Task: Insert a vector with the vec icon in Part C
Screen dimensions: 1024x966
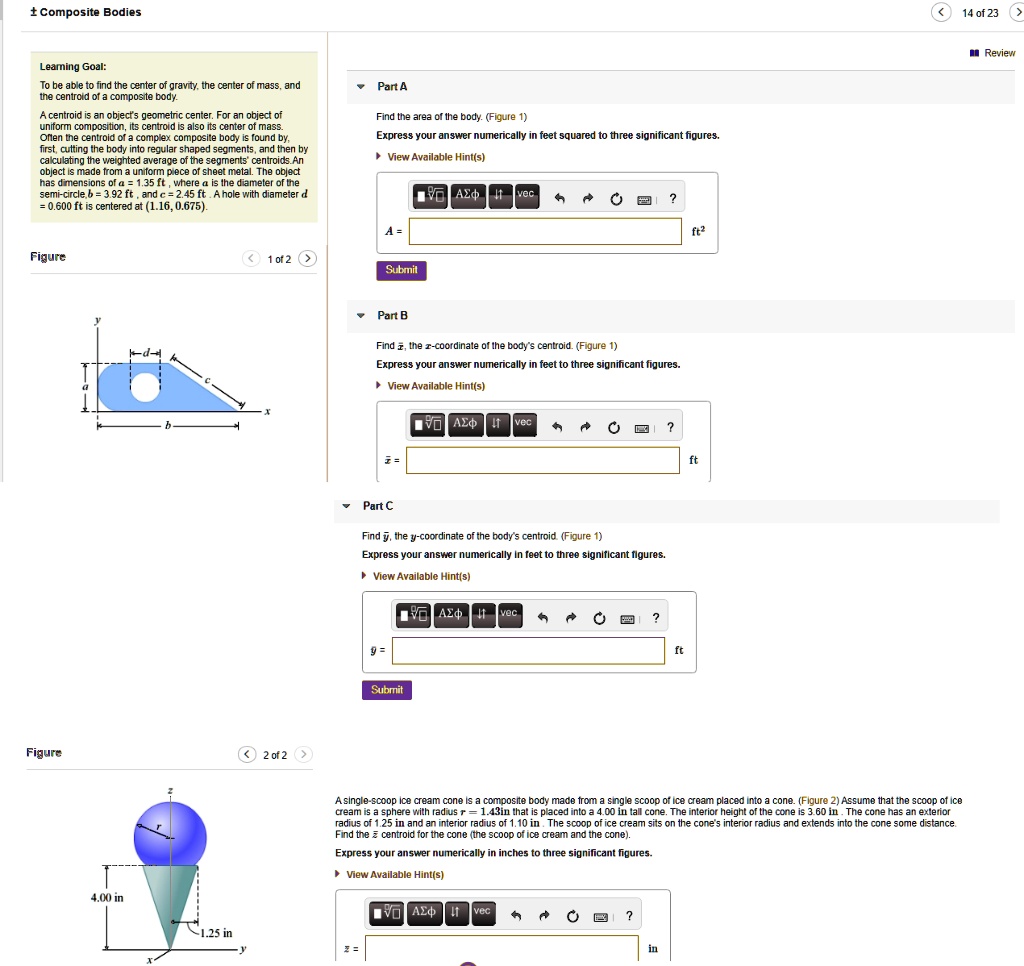Action: pos(509,616)
